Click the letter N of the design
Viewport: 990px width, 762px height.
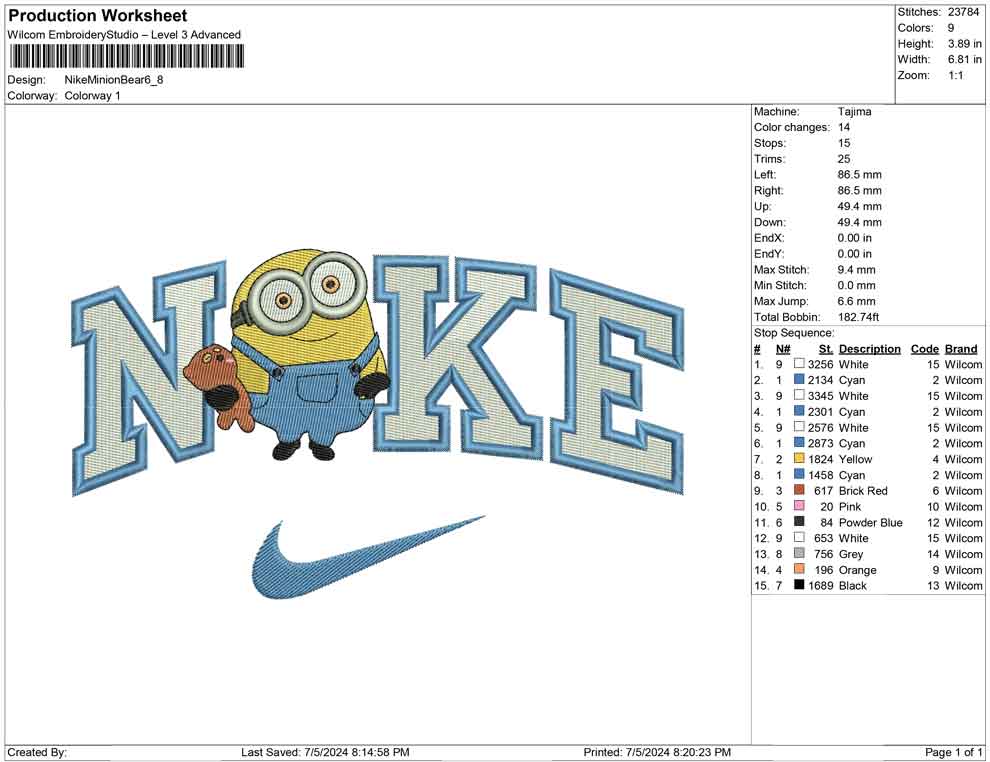pyautogui.click(x=148, y=378)
